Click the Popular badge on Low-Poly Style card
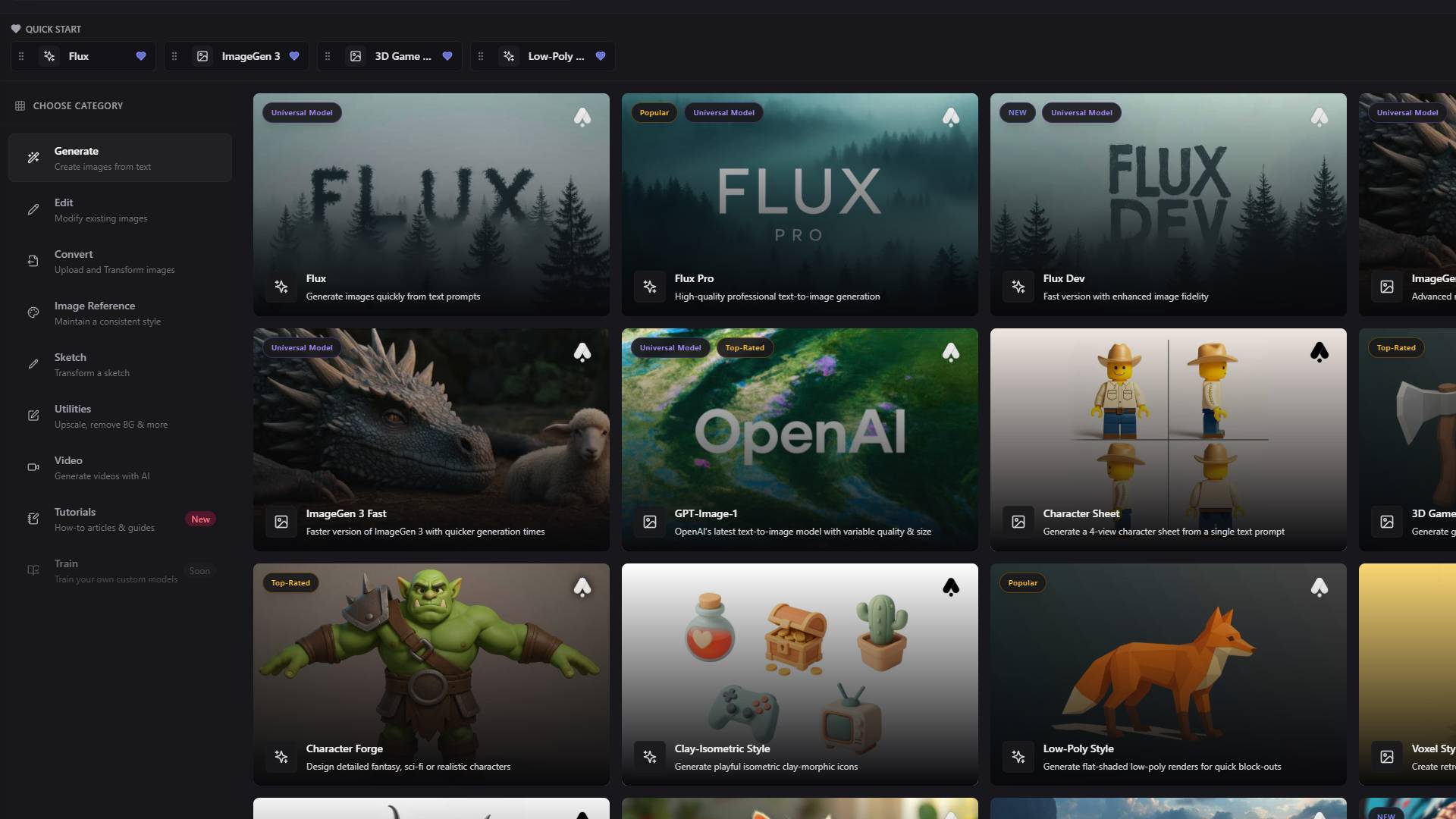The height and width of the screenshot is (819, 1456). 1022,583
